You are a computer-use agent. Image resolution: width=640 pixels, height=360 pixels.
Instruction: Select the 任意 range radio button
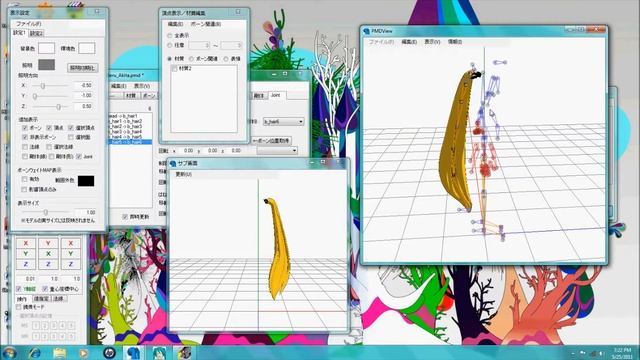coord(170,45)
